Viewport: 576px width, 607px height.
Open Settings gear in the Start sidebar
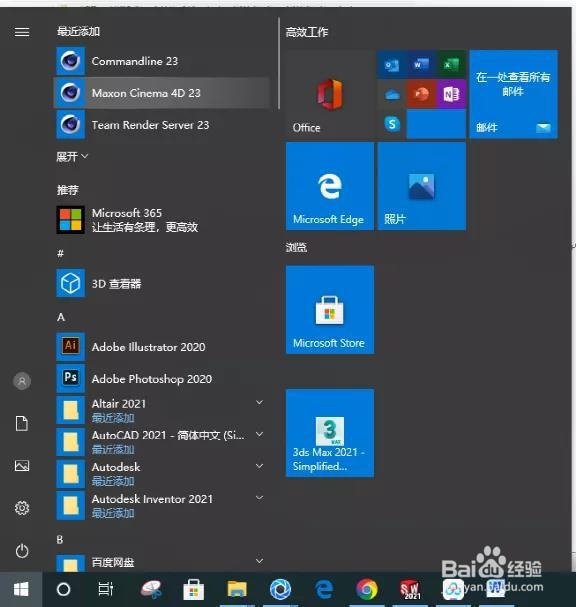point(22,508)
